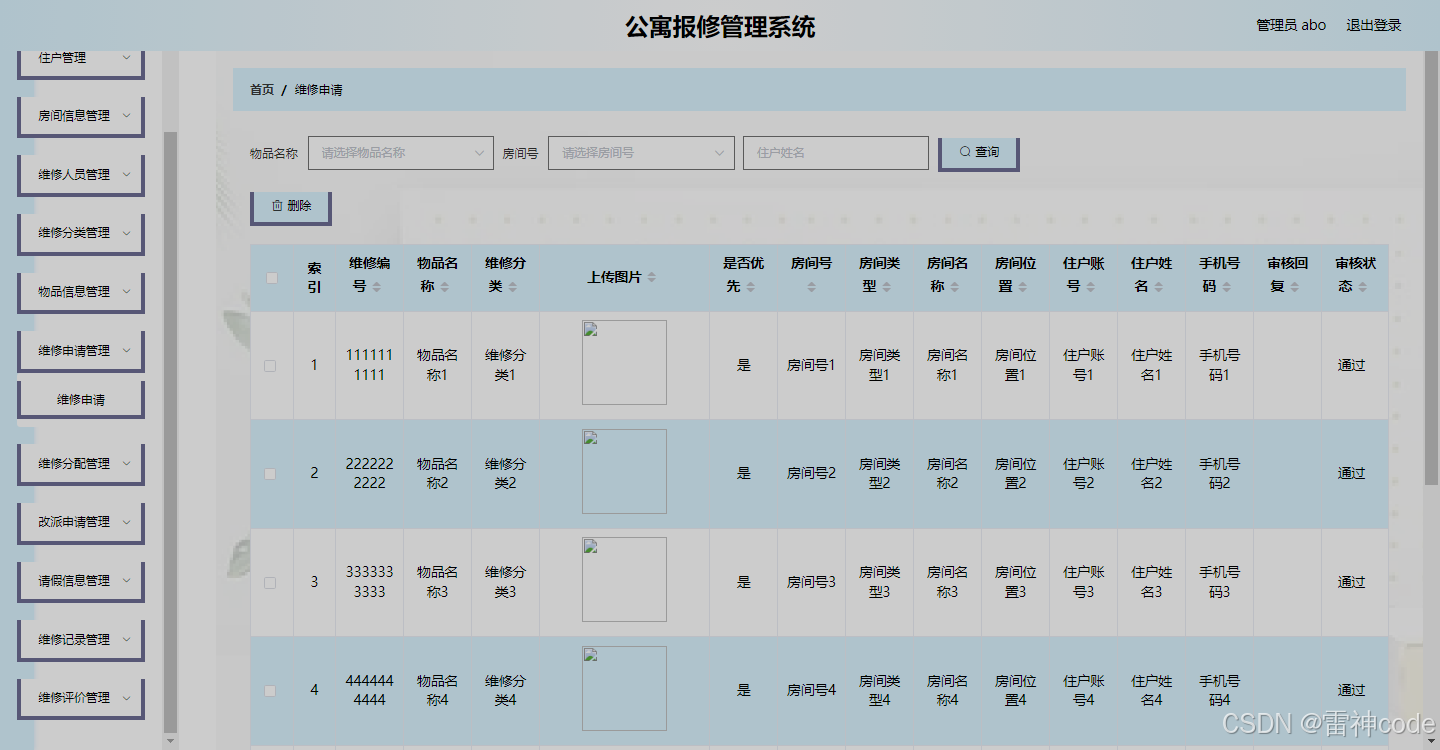The height and width of the screenshot is (750, 1440).
Task: Select 维修申请 in the sidebar submenu
Action: point(80,399)
